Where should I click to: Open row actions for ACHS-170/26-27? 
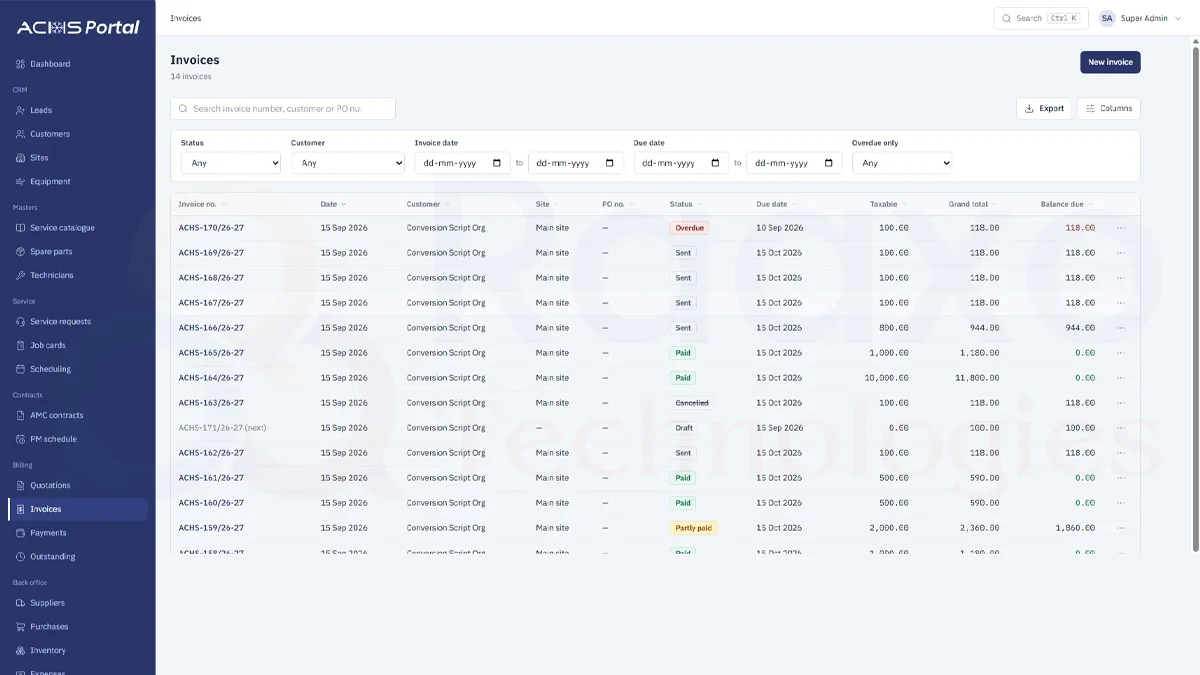pyautogui.click(x=1121, y=228)
